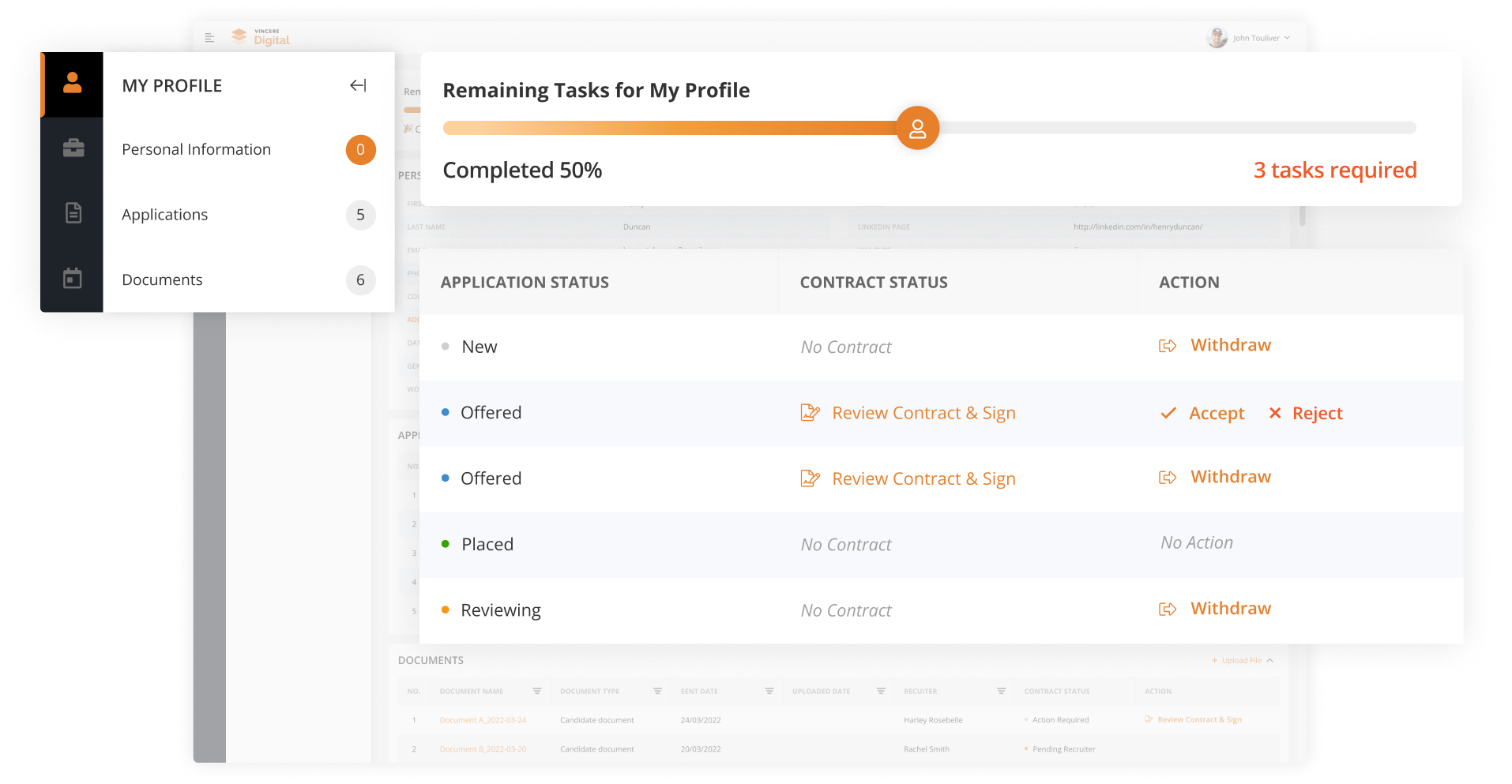
Task: Open the profile person icon in sidebar
Action: 73,83
